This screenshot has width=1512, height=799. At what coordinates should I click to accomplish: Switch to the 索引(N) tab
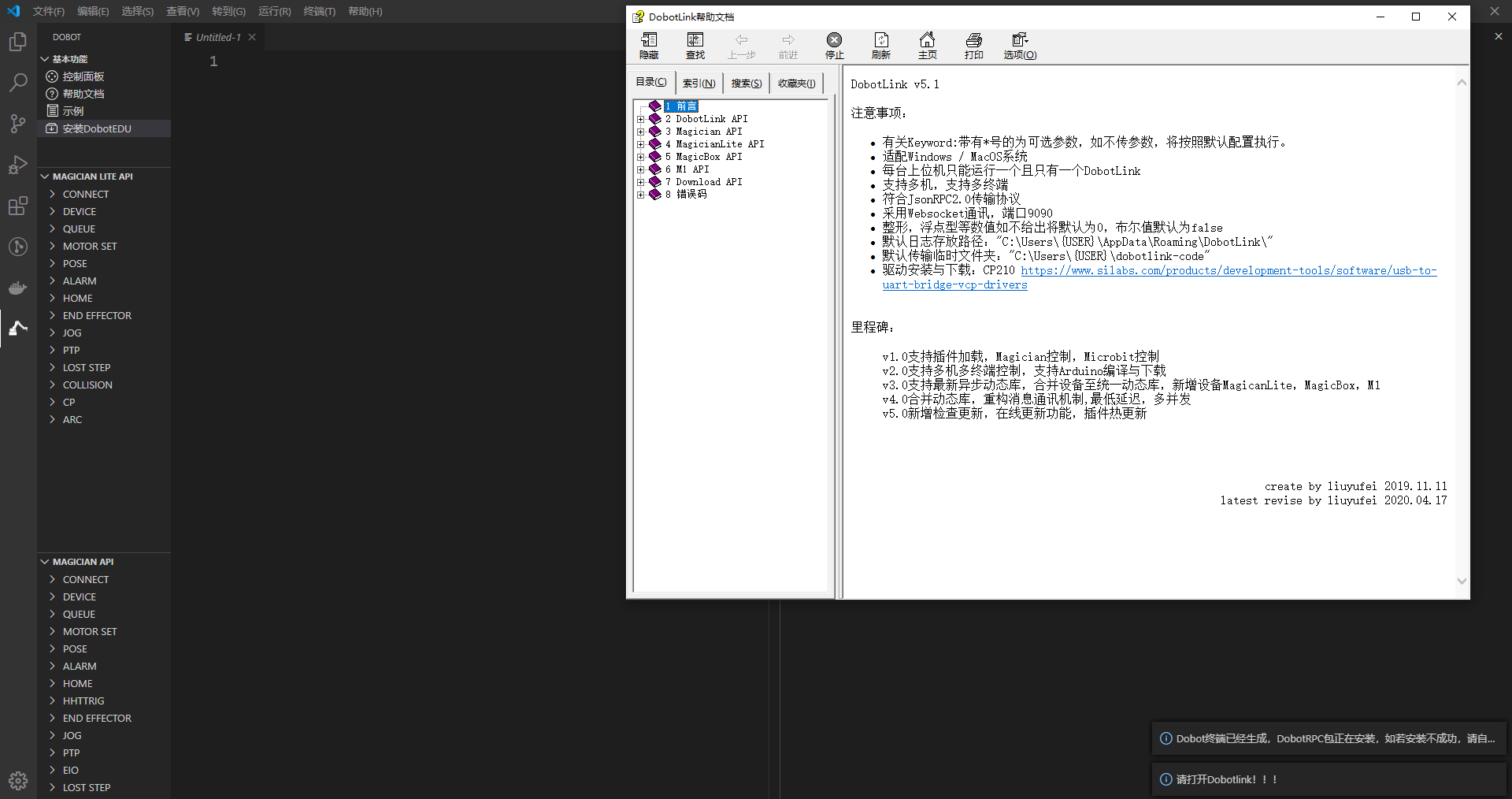[699, 83]
